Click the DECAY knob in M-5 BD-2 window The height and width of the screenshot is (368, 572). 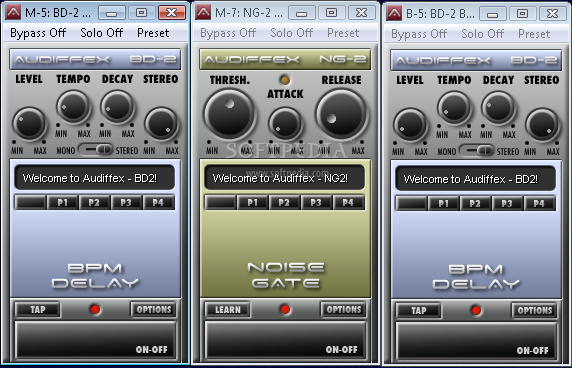[x=117, y=107]
